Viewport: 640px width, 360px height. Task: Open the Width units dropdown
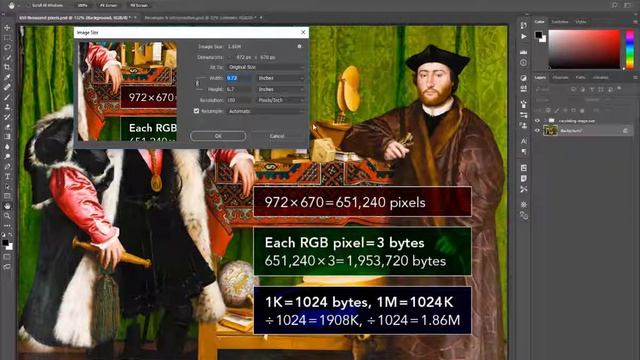click(x=281, y=78)
